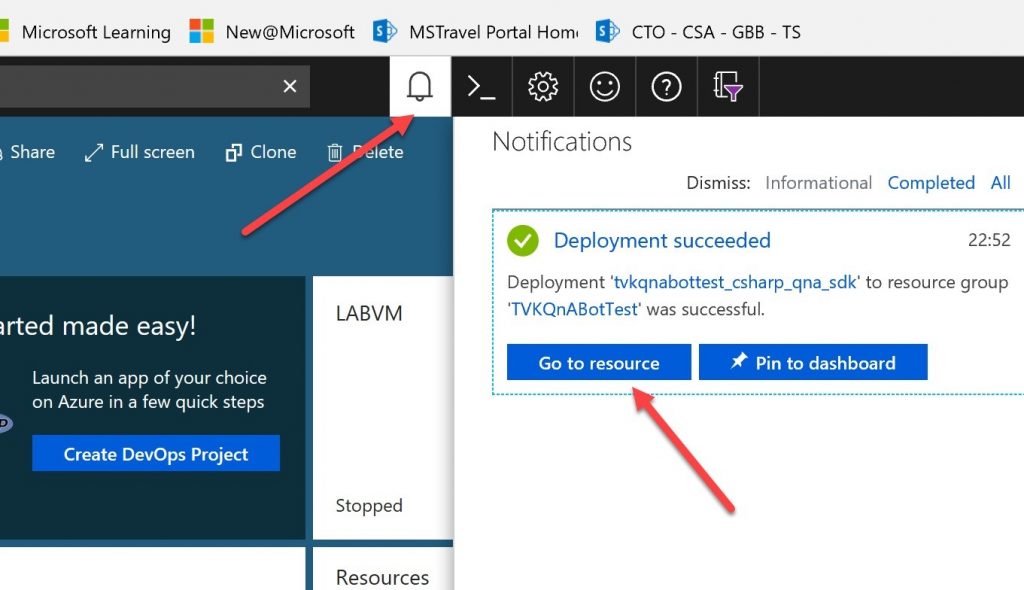
Task: Click the Notifications panel heading
Action: pos(562,142)
